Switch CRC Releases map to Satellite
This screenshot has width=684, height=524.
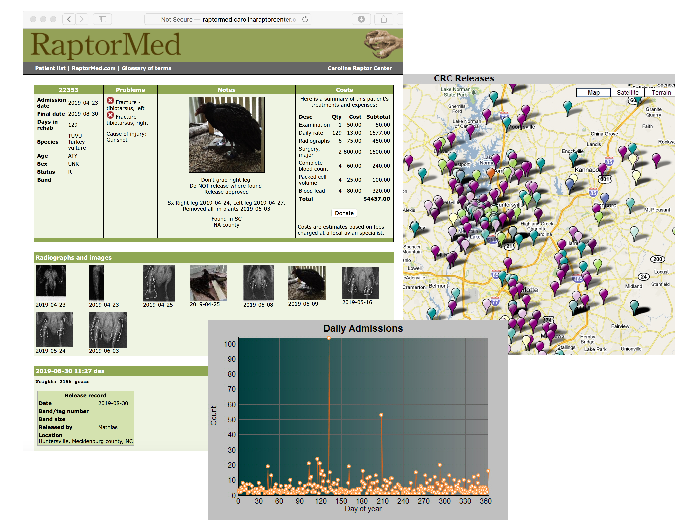click(x=627, y=92)
